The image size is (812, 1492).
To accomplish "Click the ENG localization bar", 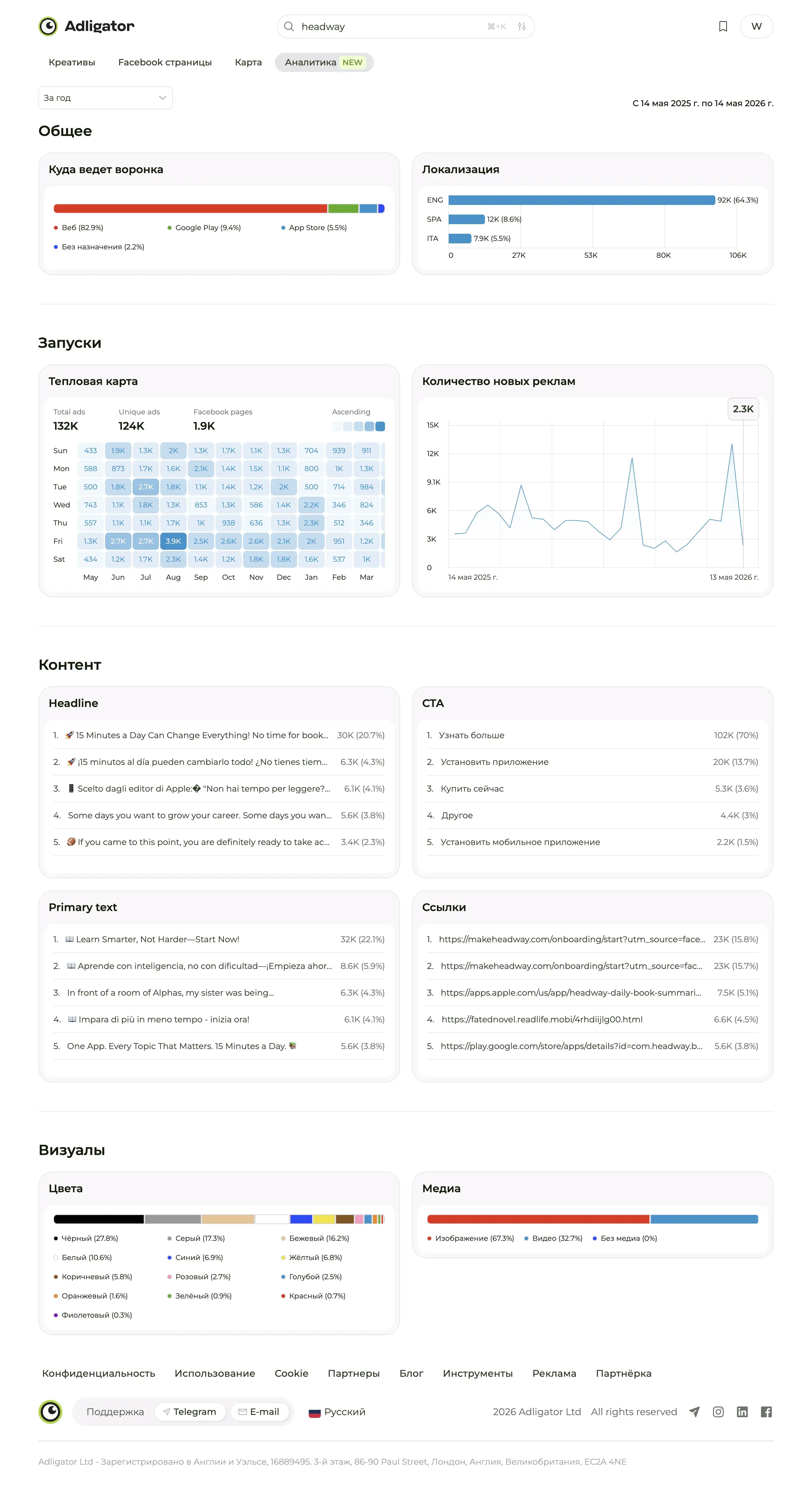I will click(582, 200).
